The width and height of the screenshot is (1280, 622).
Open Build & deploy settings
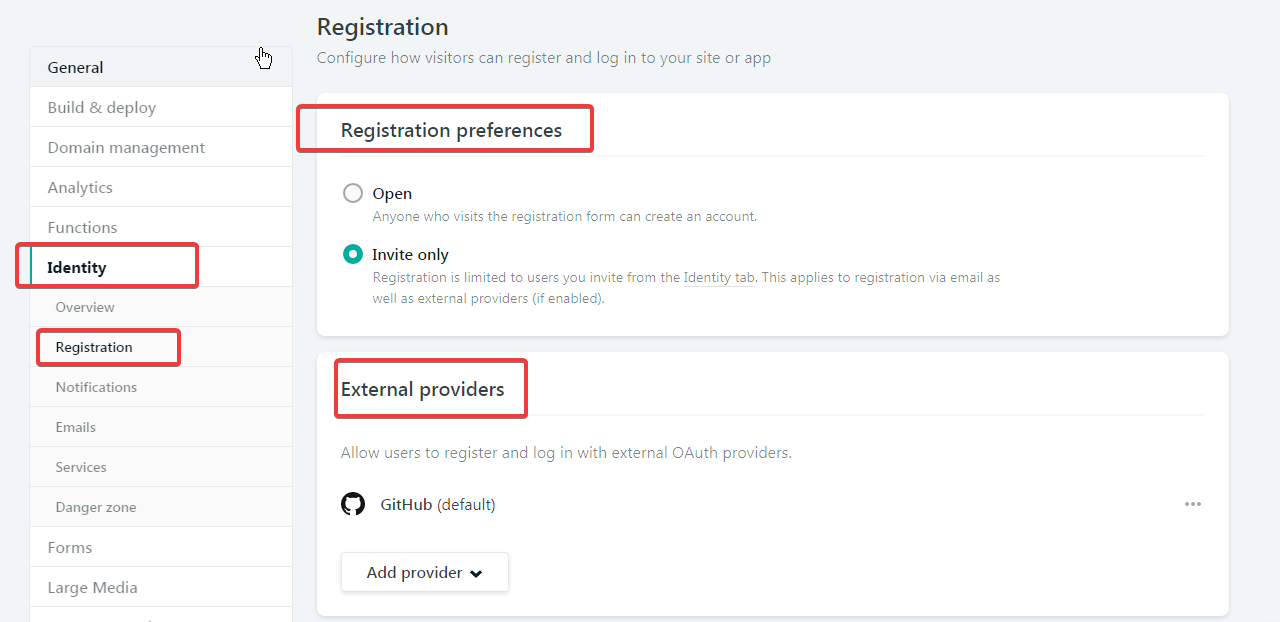tap(161, 107)
